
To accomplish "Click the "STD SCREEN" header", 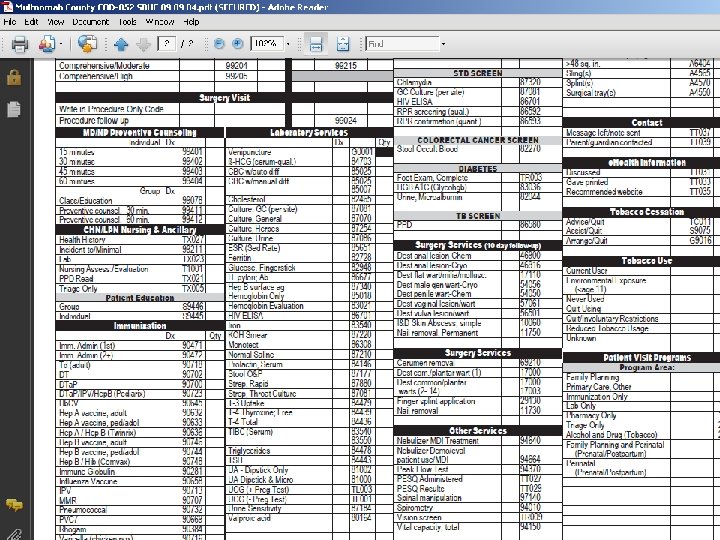I will [x=478, y=73].
